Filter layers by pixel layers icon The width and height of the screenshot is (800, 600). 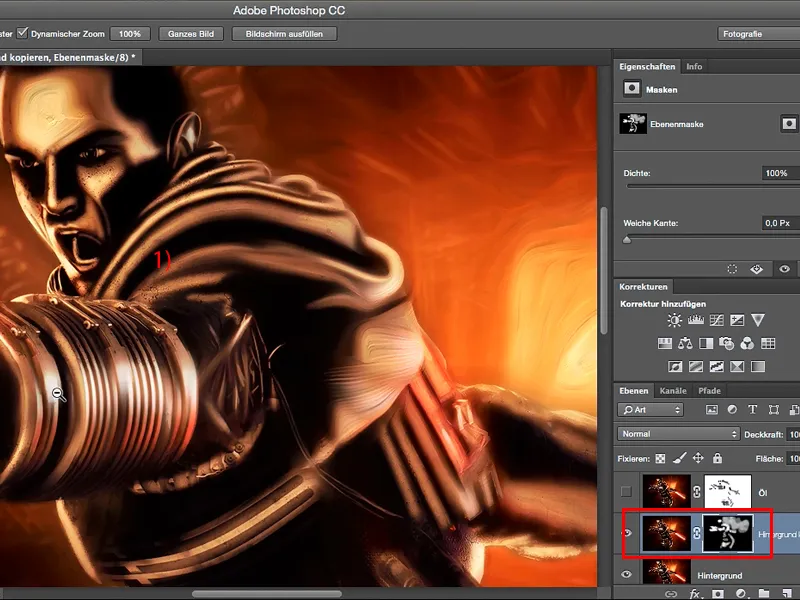pyautogui.click(x=712, y=410)
